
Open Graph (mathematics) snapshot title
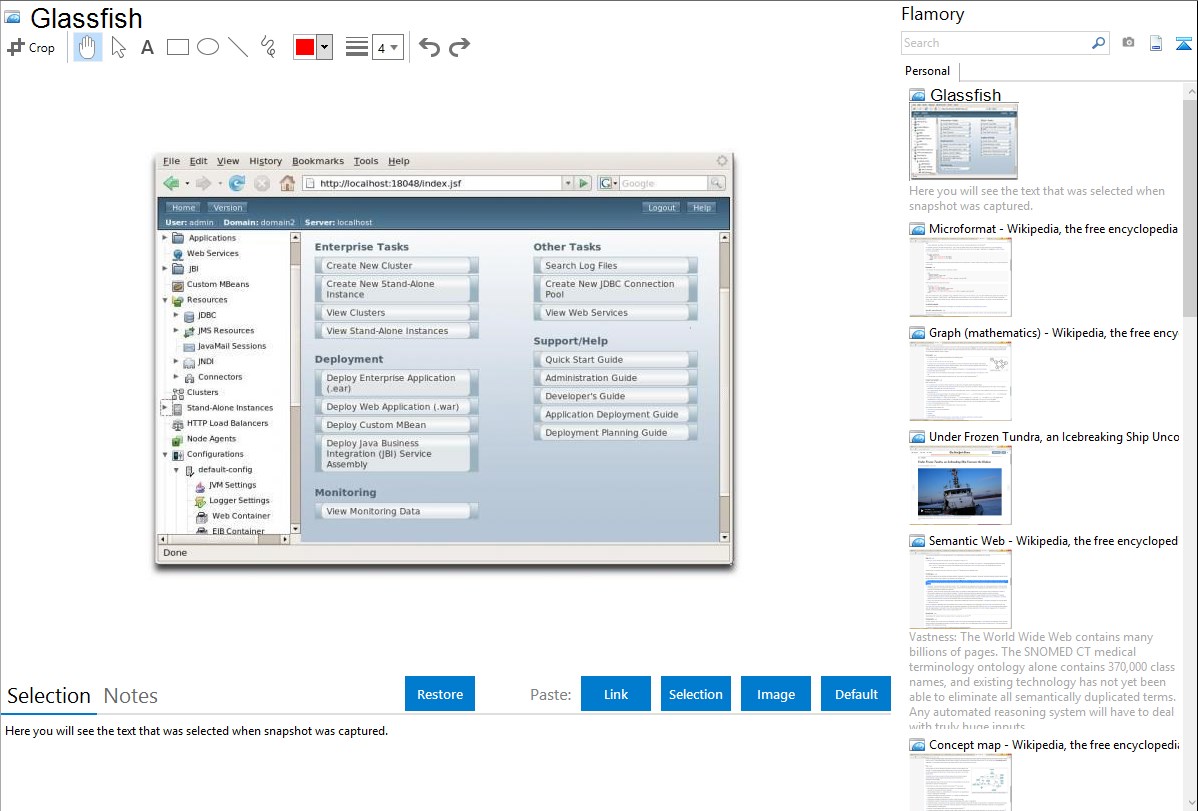1053,333
